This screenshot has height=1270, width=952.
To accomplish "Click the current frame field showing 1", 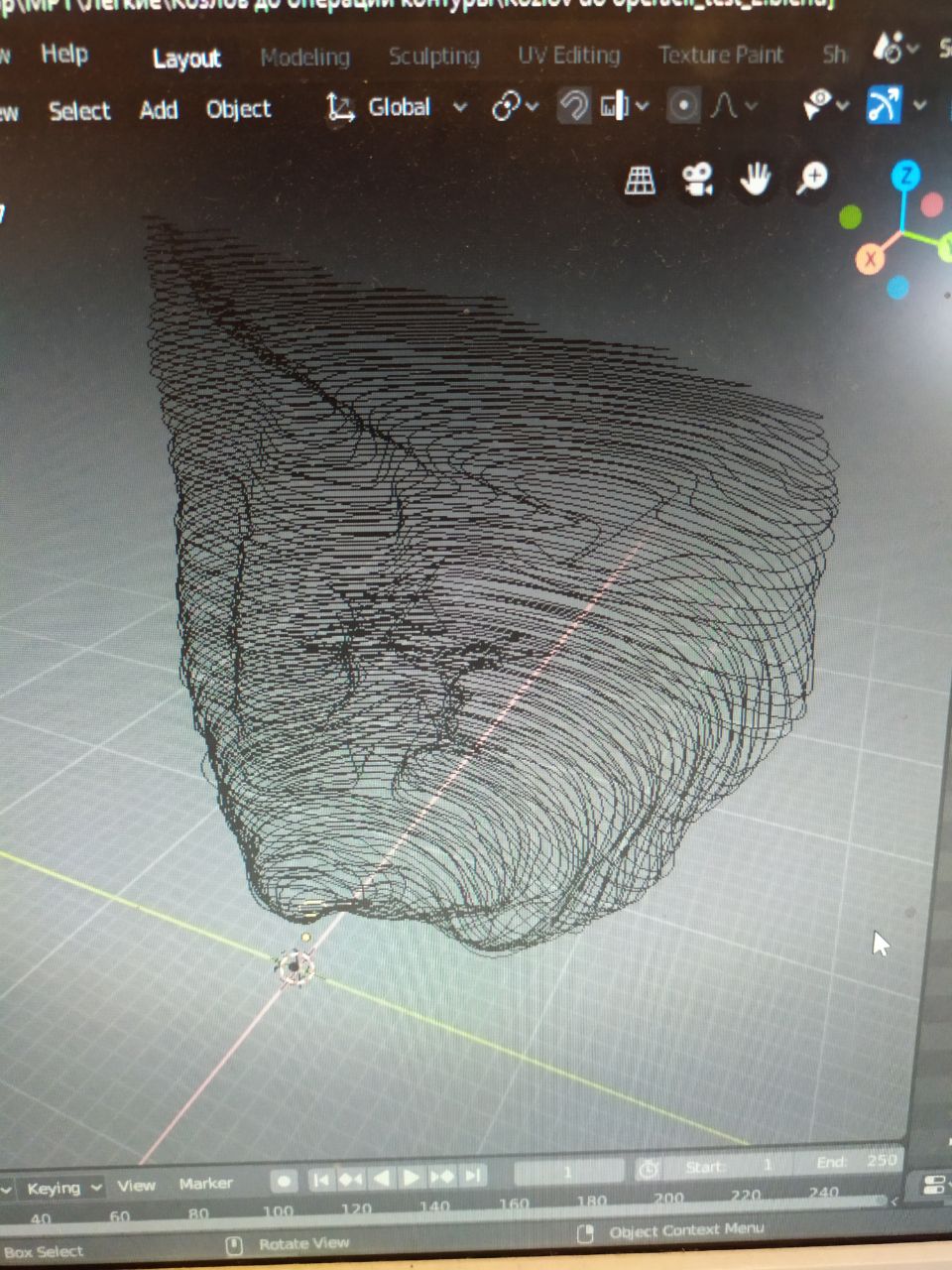I will 568,1173.
